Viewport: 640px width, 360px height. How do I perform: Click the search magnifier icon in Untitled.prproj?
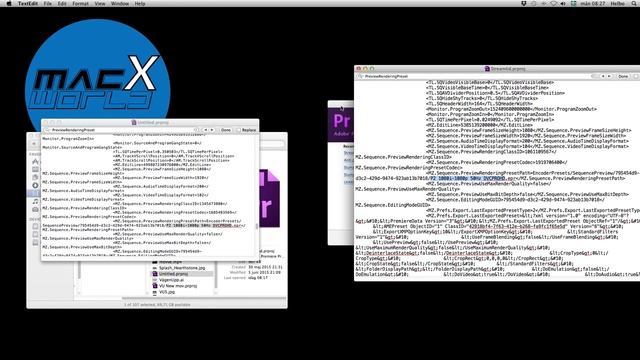[x=48, y=130]
